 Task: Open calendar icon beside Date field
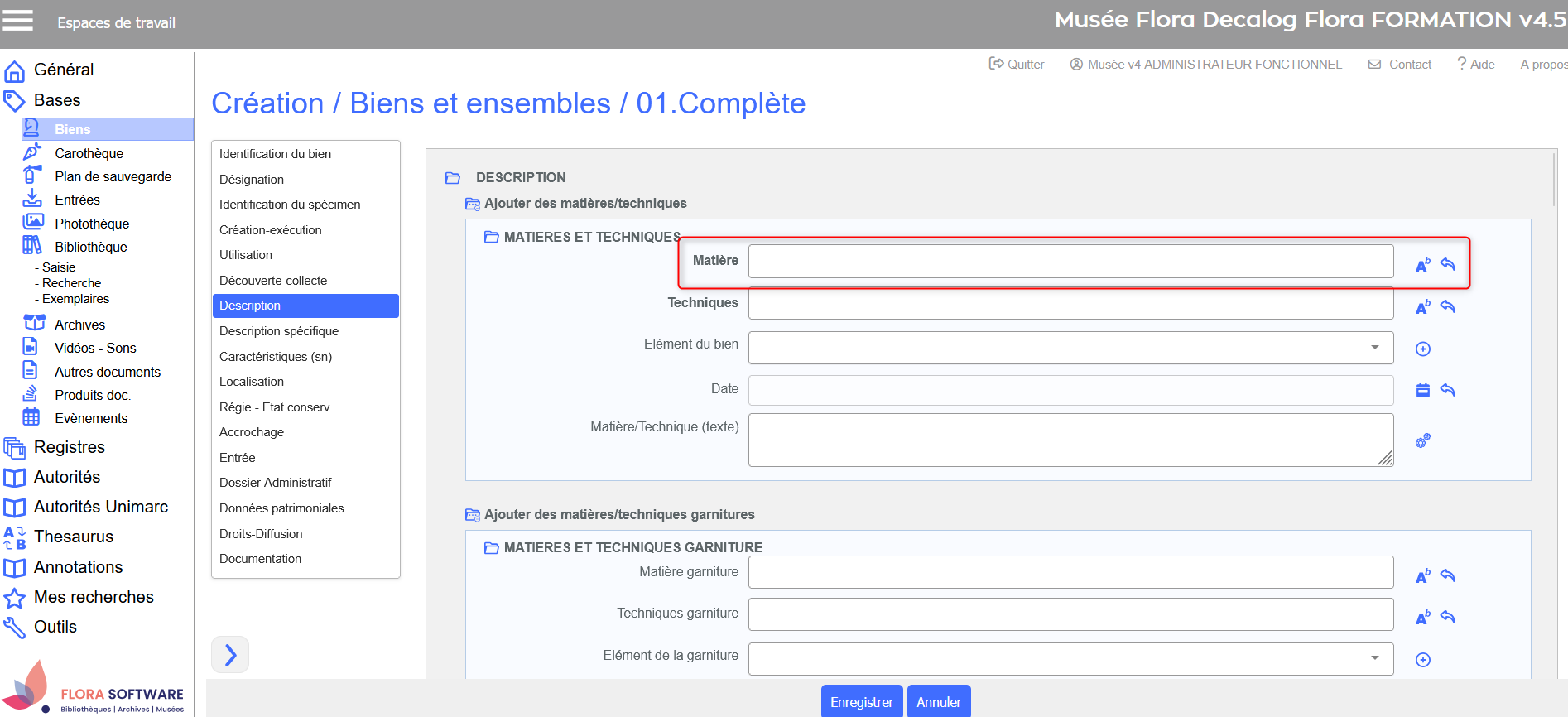pyautogui.click(x=1422, y=390)
